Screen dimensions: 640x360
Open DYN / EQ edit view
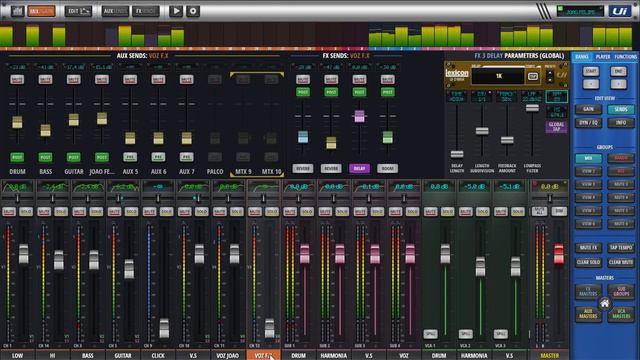tap(588, 122)
